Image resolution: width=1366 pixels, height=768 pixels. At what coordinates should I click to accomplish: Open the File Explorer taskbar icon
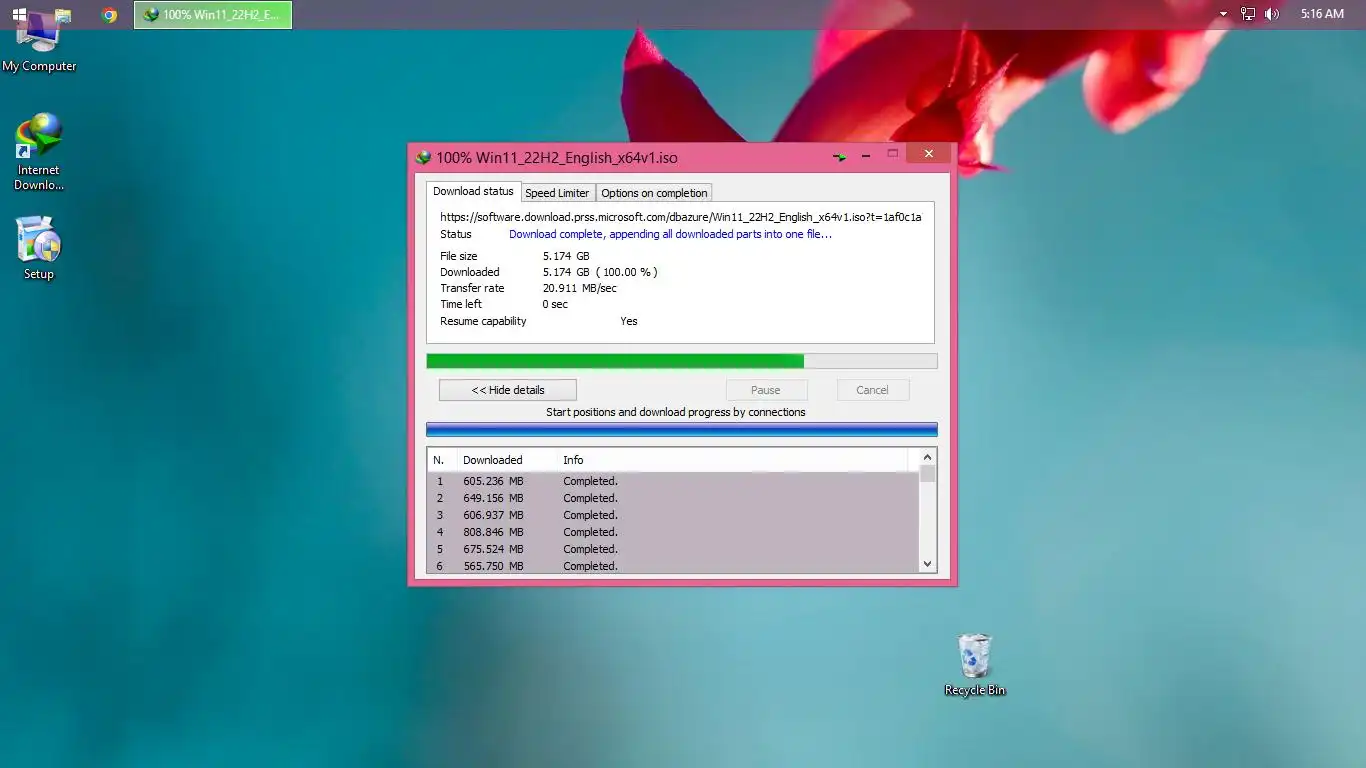(x=63, y=15)
